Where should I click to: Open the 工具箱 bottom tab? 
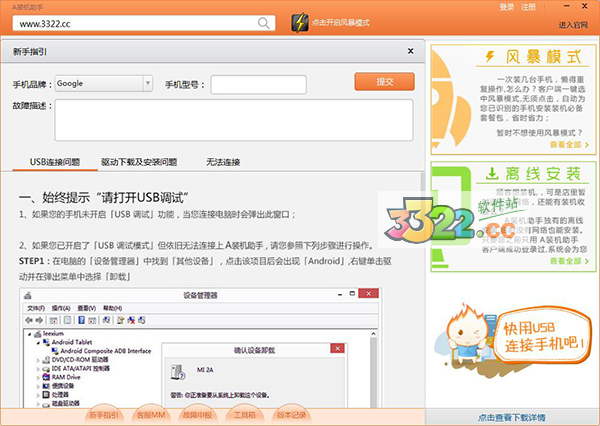(245, 415)
